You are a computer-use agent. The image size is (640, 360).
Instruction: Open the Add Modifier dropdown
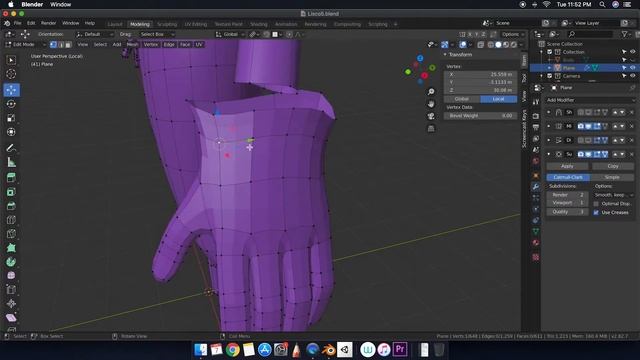point(590,100)
